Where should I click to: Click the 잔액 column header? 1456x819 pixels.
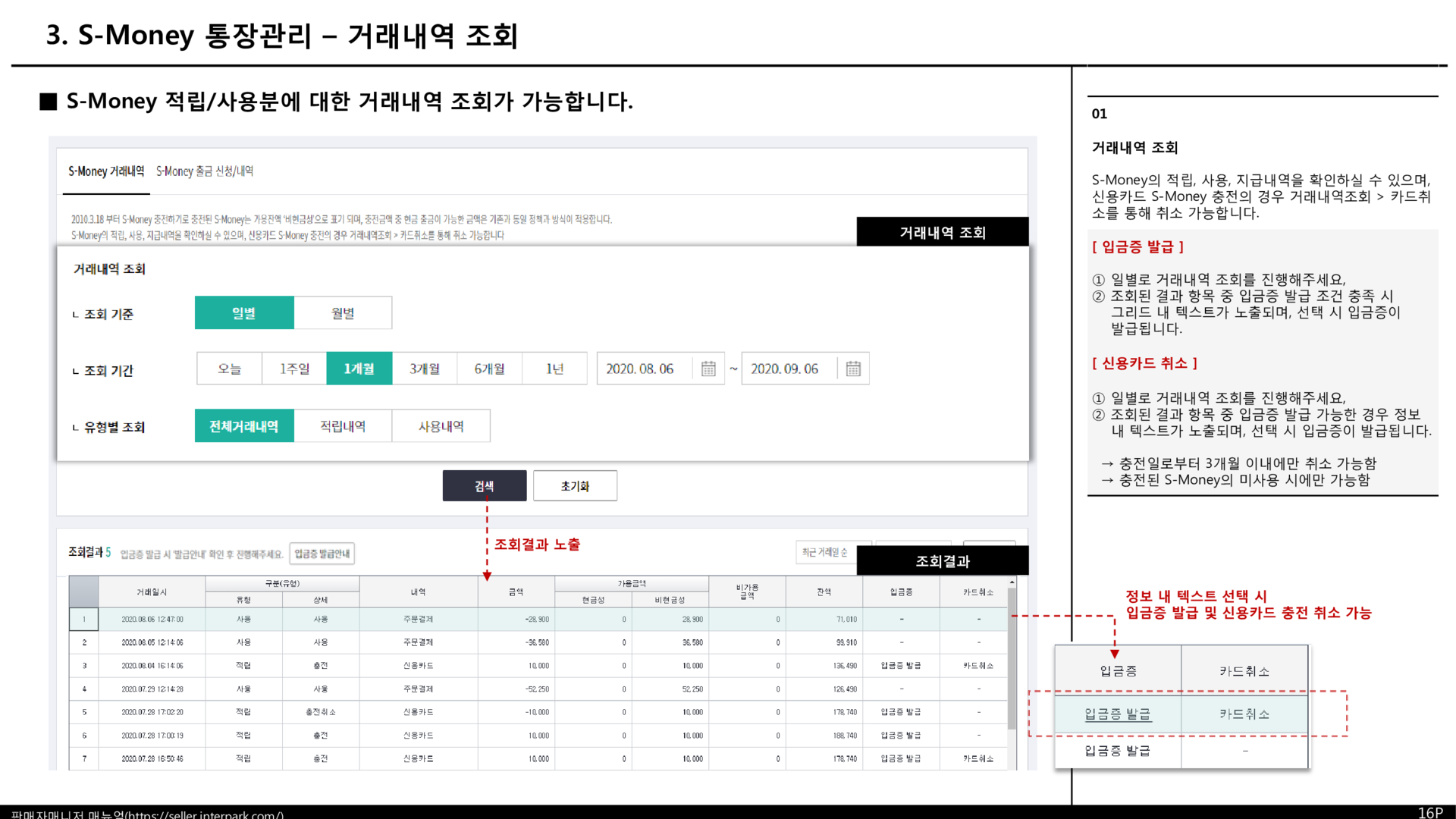pyautogui.click(x=824, y=592)
